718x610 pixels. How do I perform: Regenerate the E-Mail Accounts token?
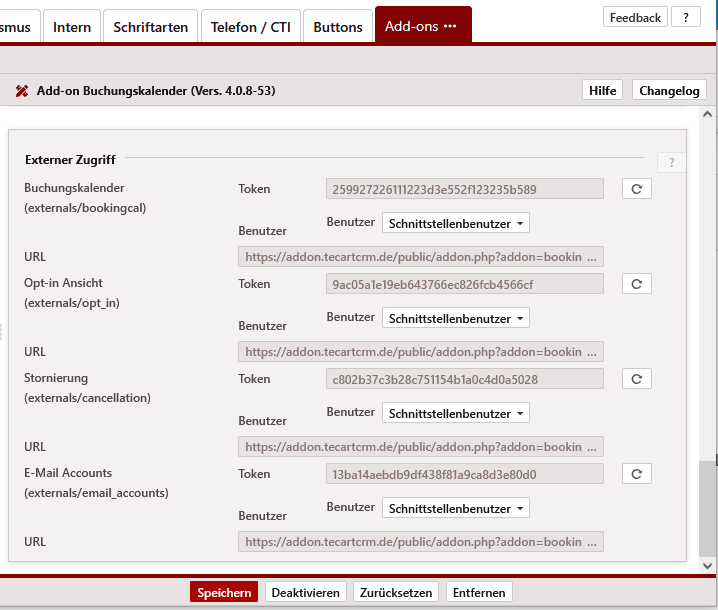(x=636, y=474)
